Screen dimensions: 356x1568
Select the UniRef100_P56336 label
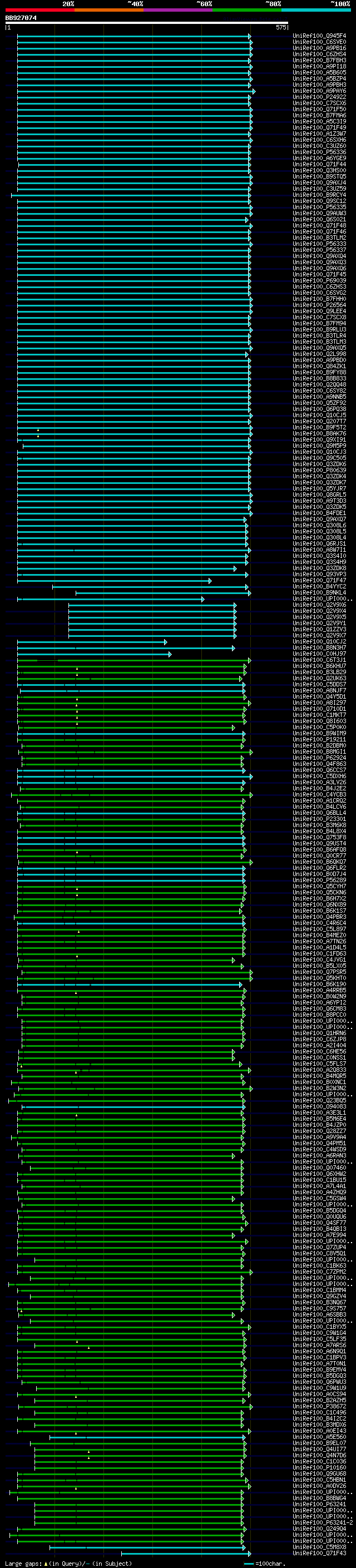point(319,151)
